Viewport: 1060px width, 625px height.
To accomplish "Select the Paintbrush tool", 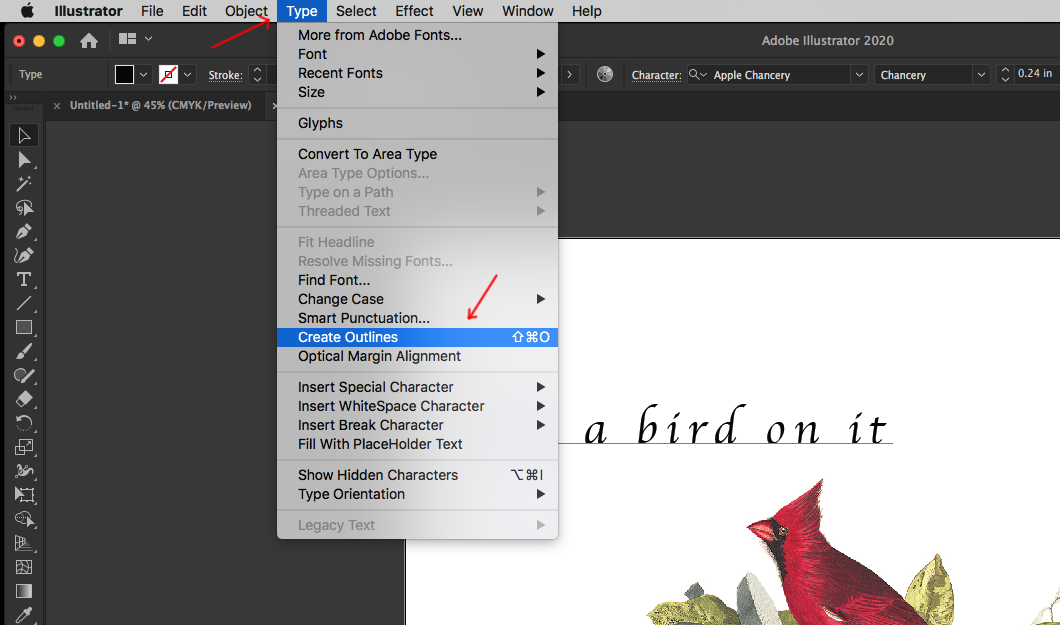I will pos(25,352).
